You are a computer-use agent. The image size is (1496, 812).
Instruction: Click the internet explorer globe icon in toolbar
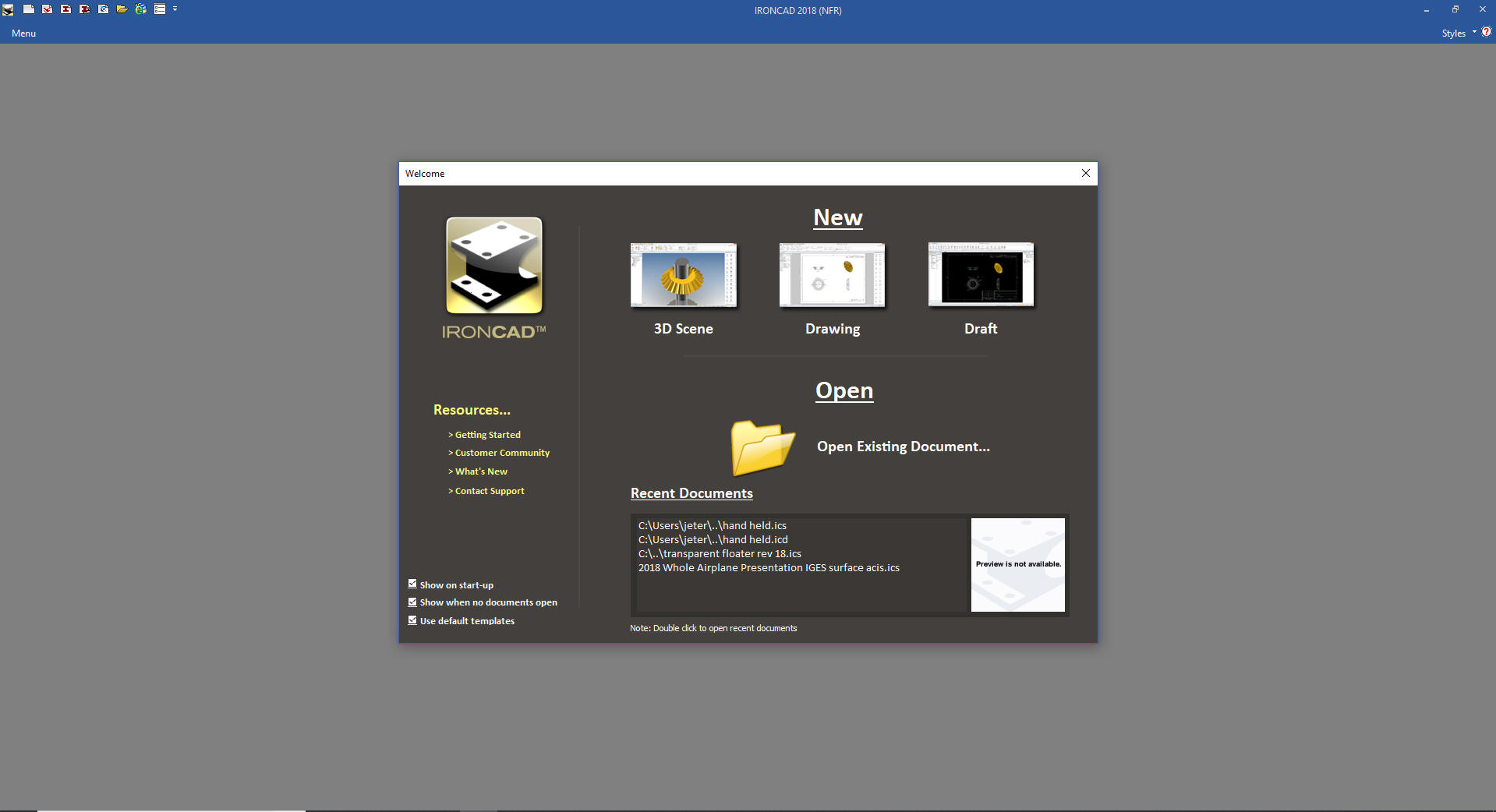(x=141, y=9)
